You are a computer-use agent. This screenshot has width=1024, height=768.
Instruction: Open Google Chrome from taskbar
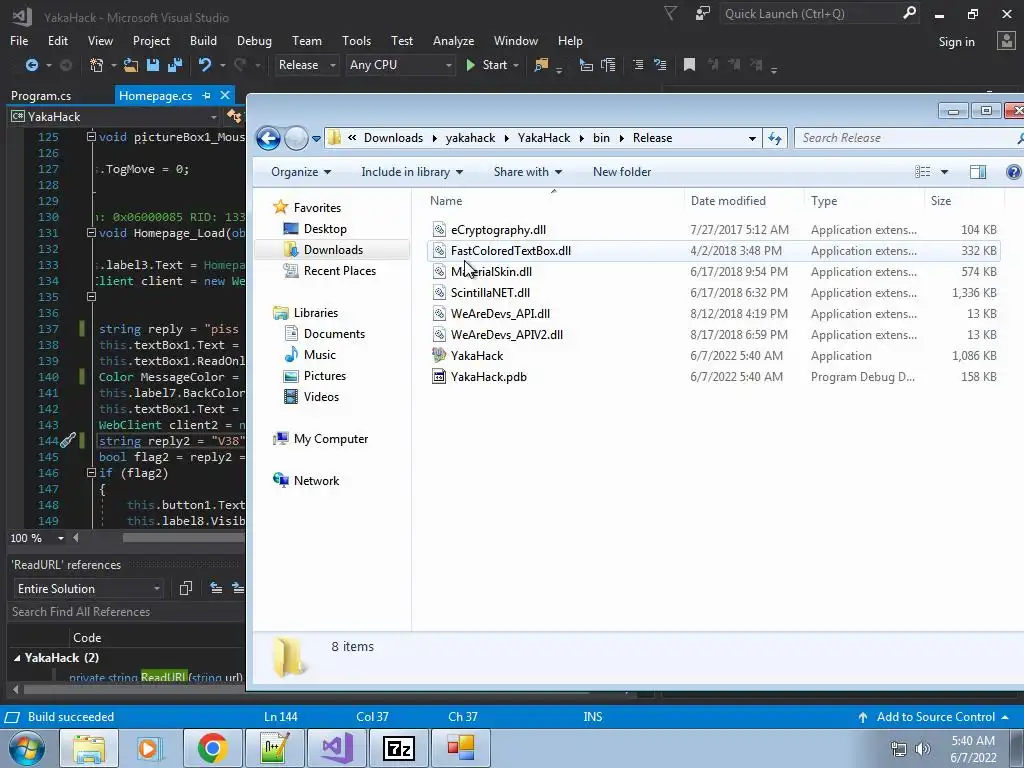tap(212, 748)
